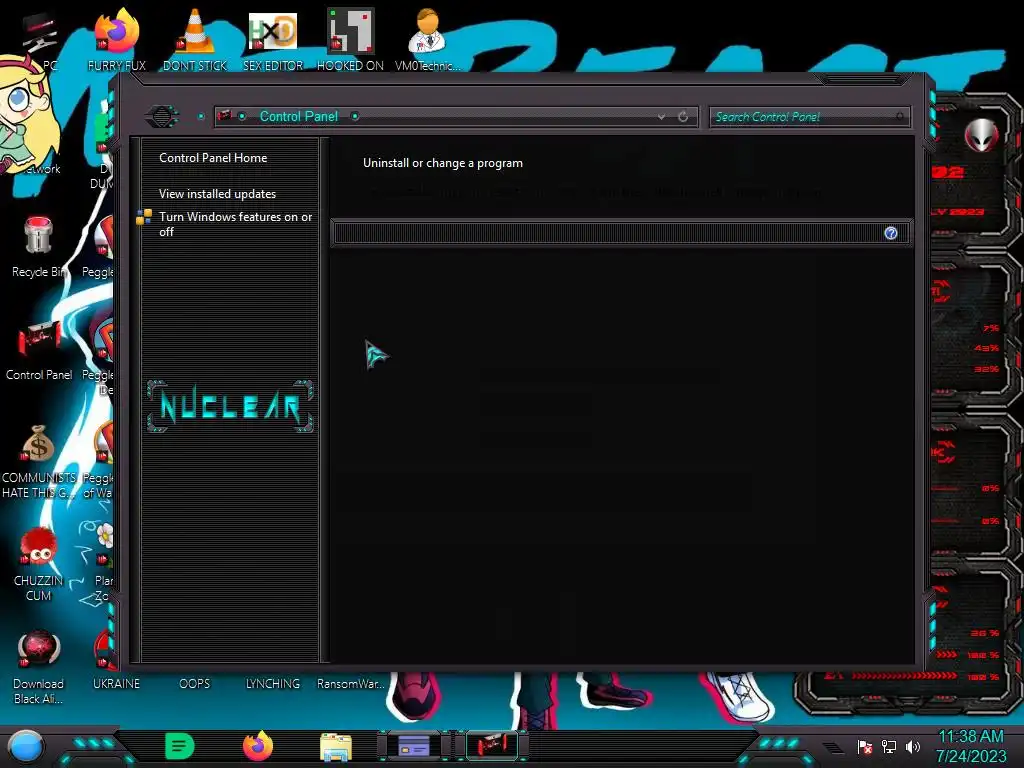Open the network tray icon
The image size is (1024, 768).
pos(889,747)
